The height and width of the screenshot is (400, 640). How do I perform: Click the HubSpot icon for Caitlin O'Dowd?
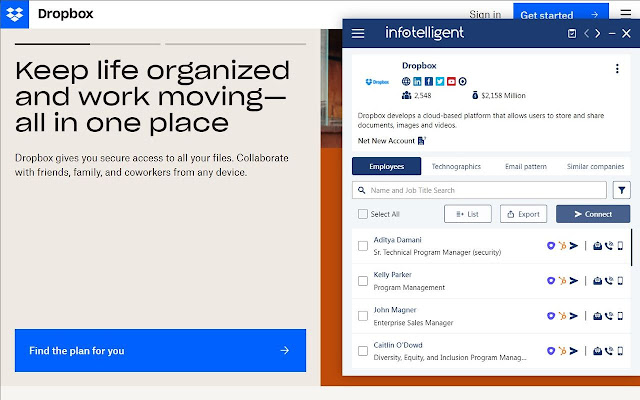(562, 351)
